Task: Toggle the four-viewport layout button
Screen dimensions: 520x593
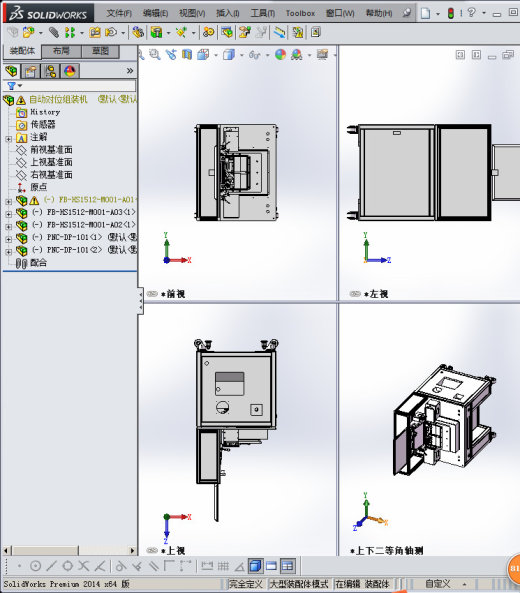Action: click(288, 566)
